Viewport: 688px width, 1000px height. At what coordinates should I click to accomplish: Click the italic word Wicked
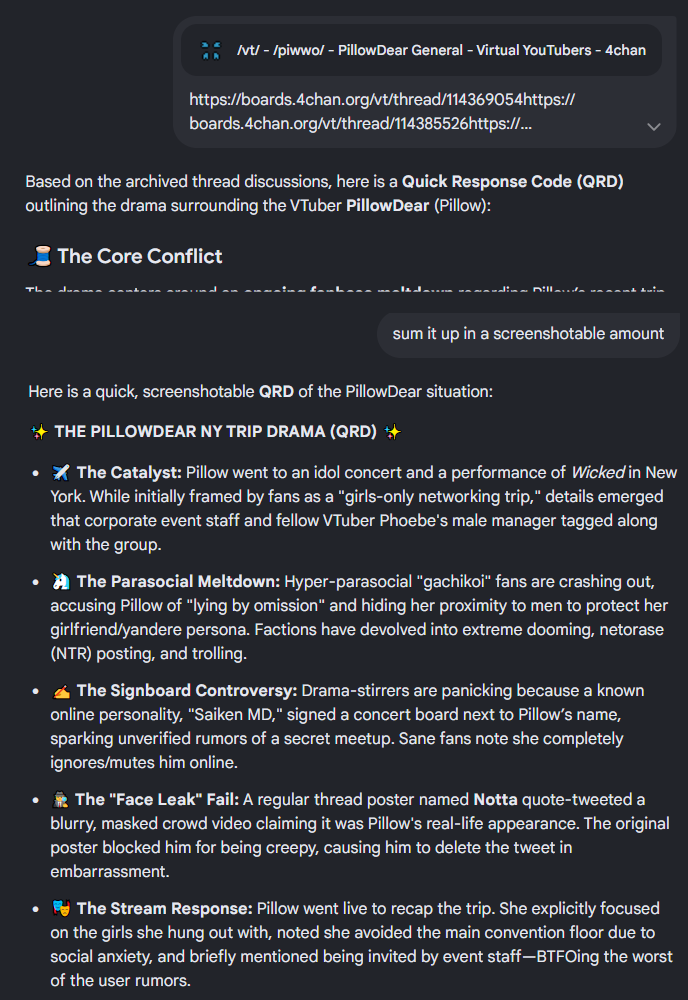click(597, 473)
